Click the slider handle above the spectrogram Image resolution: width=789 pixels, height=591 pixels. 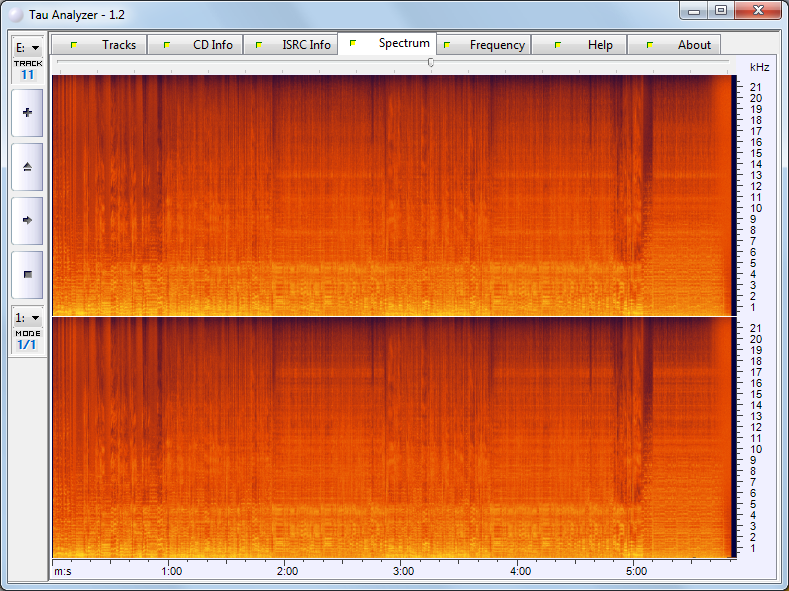(x=431, y=62)
